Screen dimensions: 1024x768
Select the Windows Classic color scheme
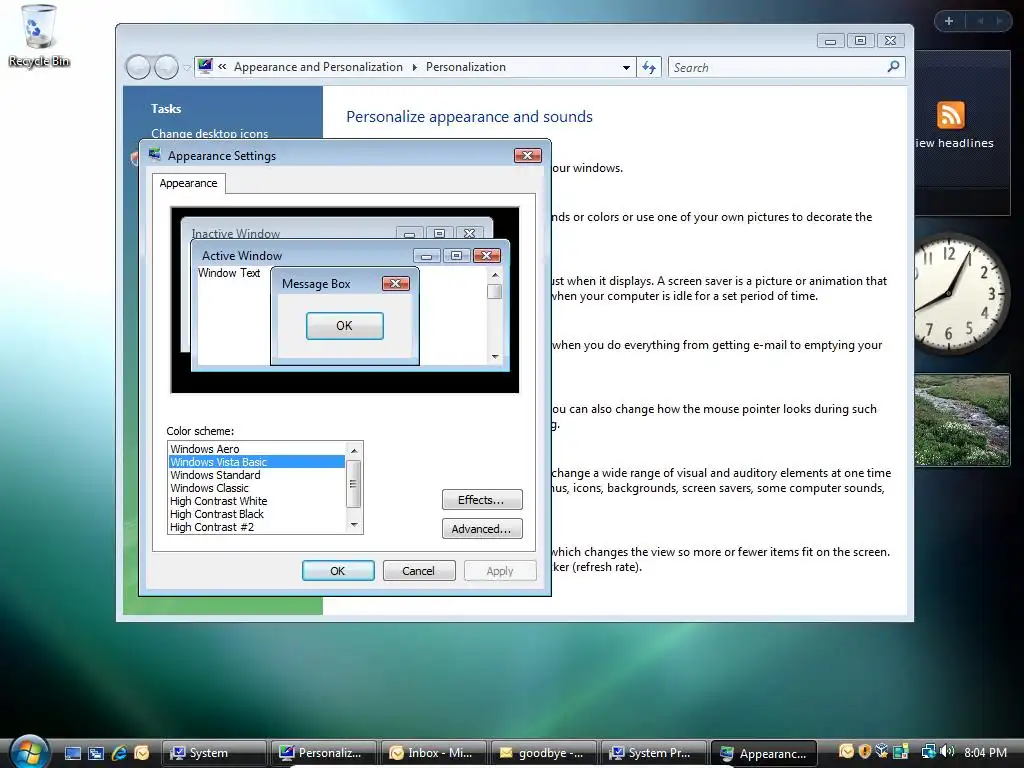pyautogui.click(x=257, y=488)
